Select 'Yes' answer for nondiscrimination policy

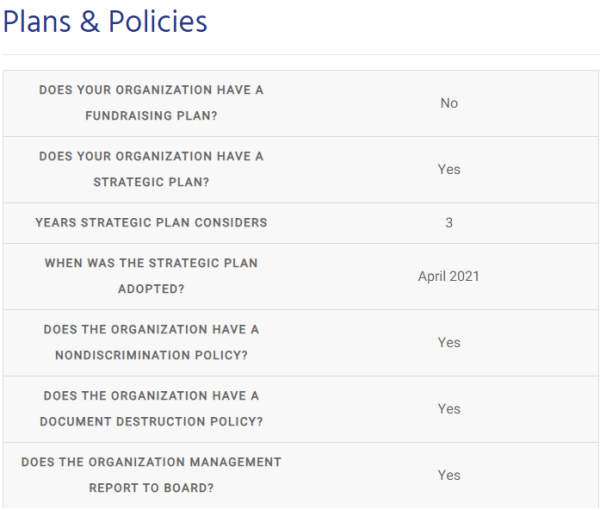pos(448,342)
